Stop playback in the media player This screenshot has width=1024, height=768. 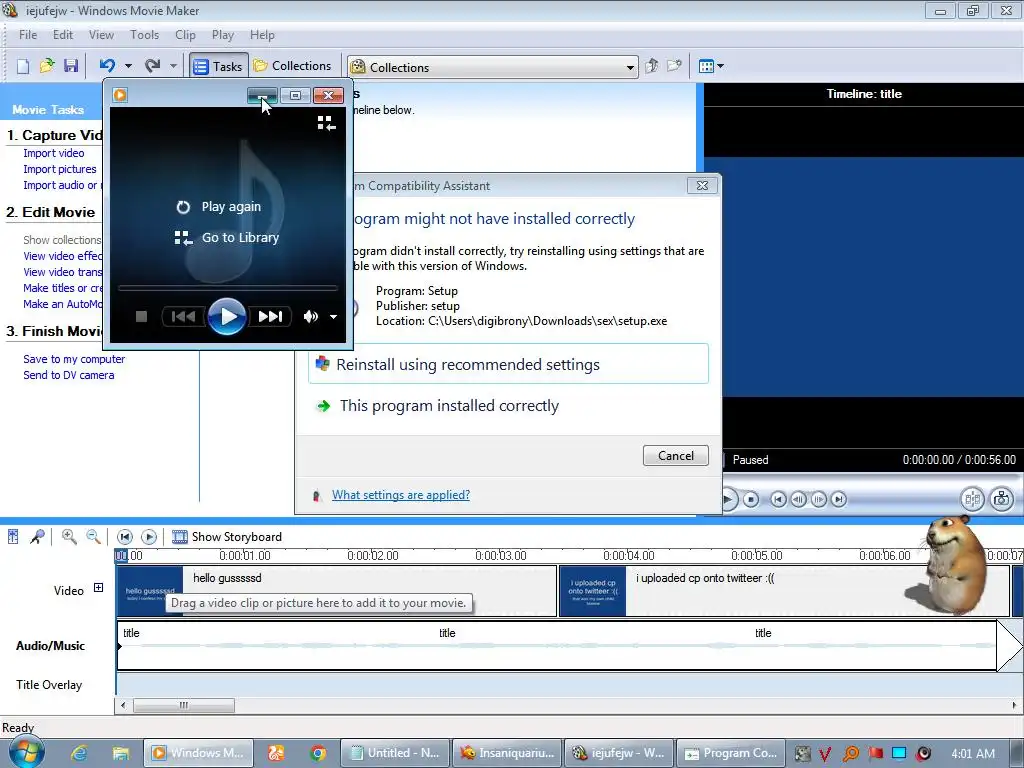(141, 317)
